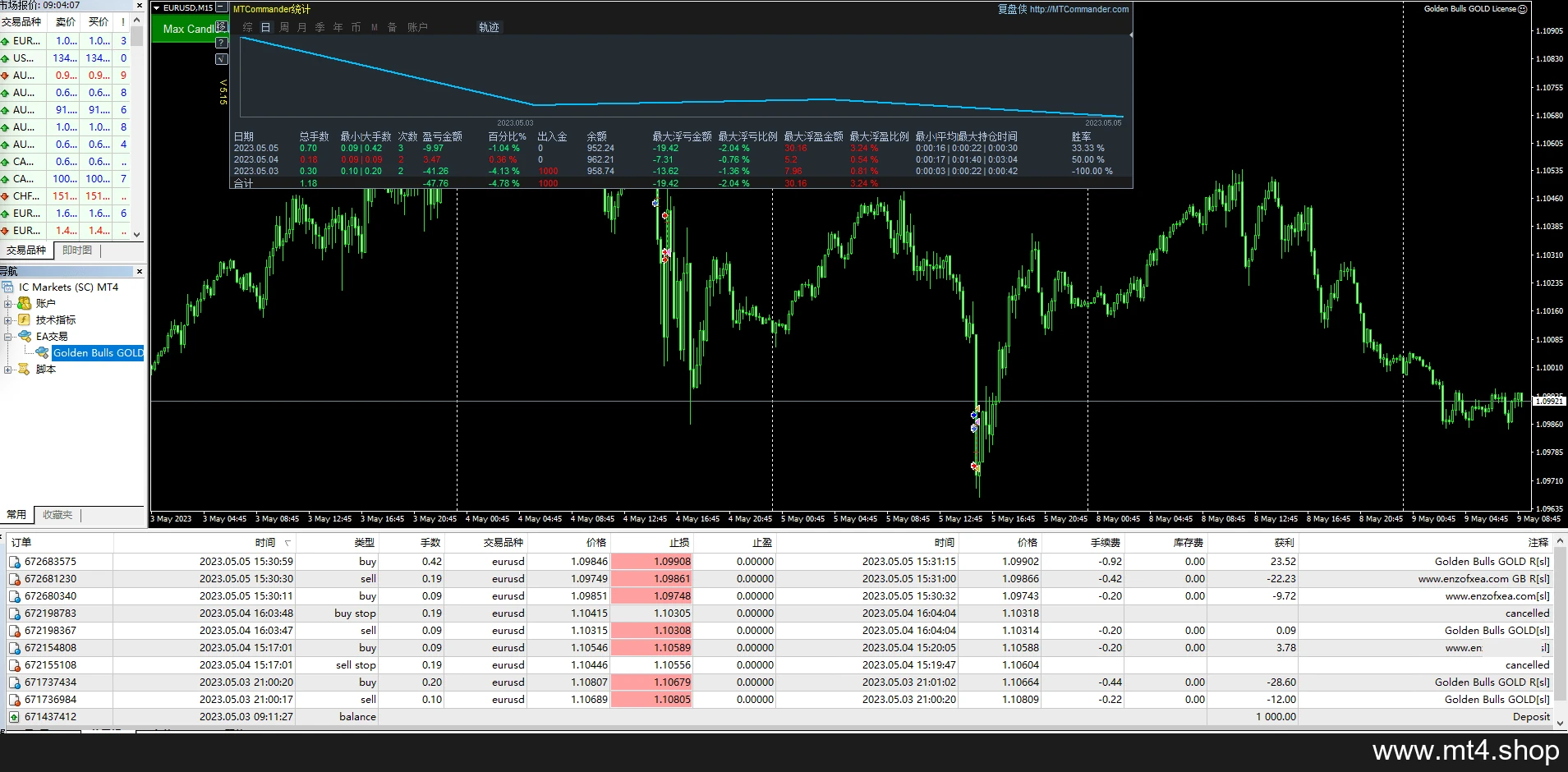The width and height of the screenshot is (1568, 772).
Task: Click the order icon for order 671737434
Action: [x=15, y=682]
